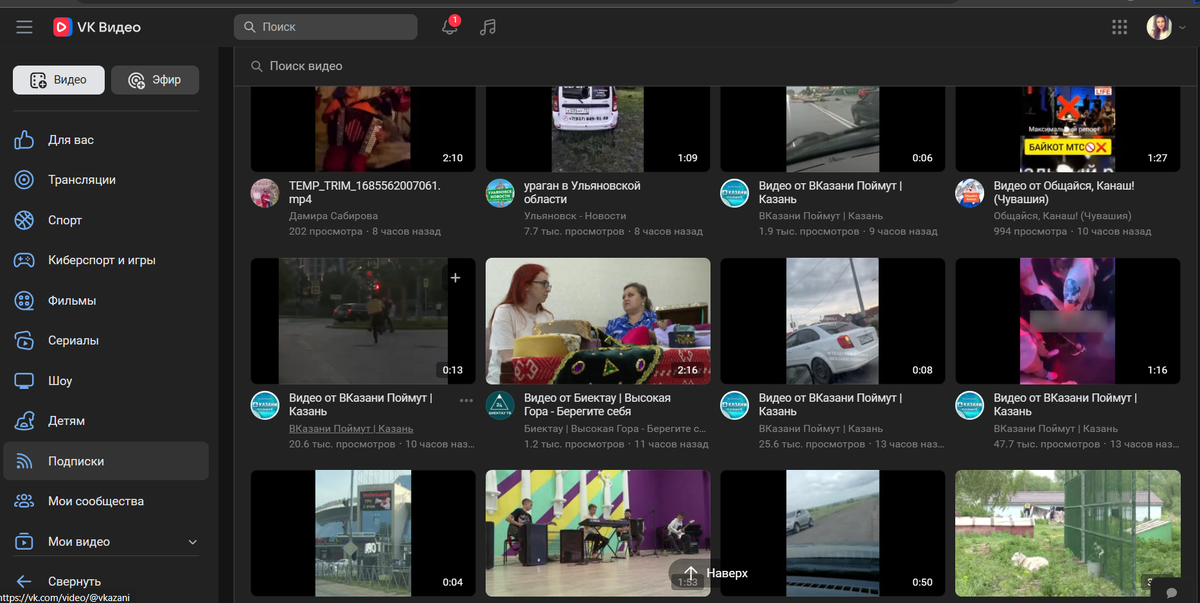Click the Сериалы icon
Image resolution: width=1200 pixels, height=603 pixels.
click(x=25, y=340)
